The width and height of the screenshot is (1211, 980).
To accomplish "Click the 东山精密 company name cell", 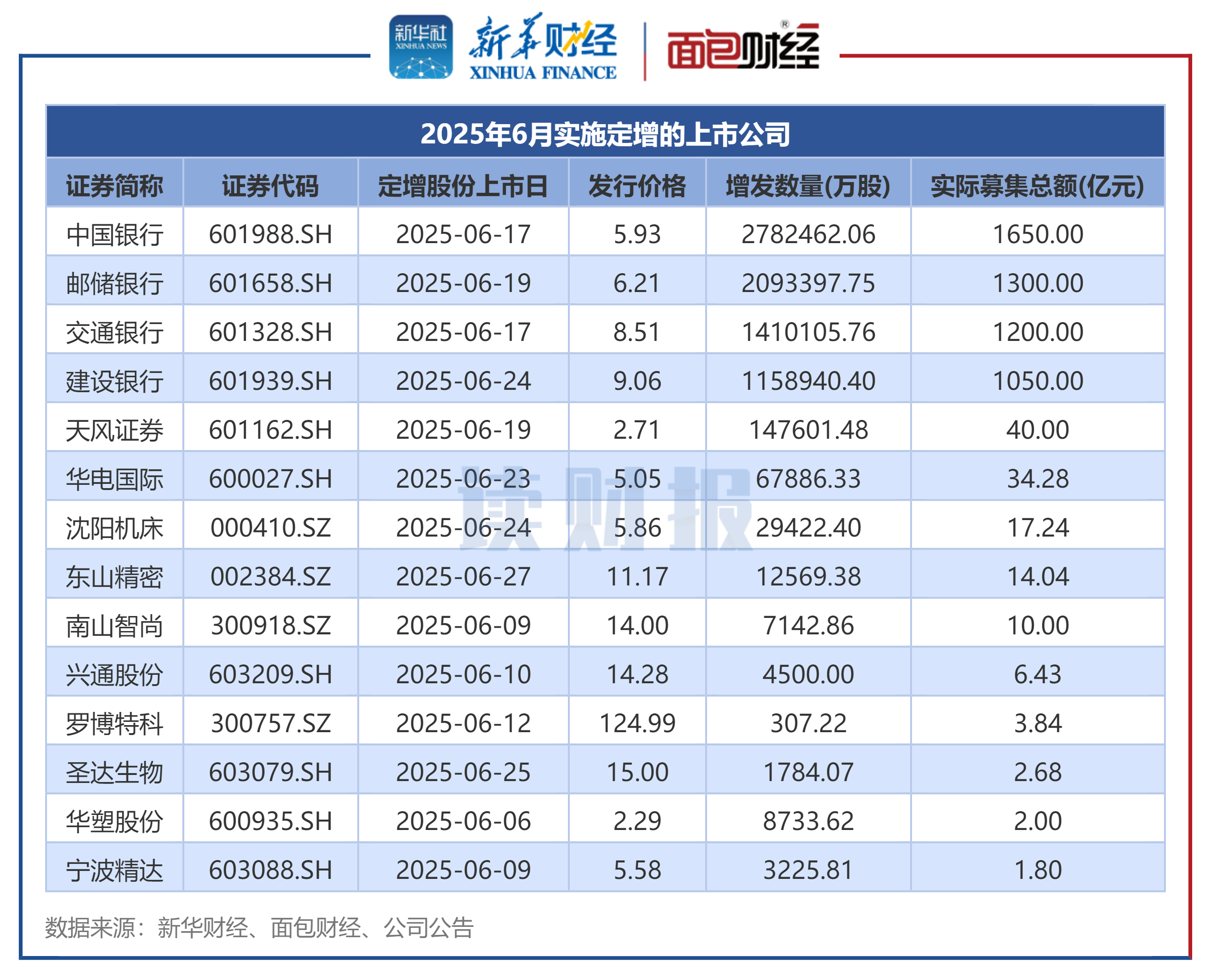I will (x=115, y=577).
